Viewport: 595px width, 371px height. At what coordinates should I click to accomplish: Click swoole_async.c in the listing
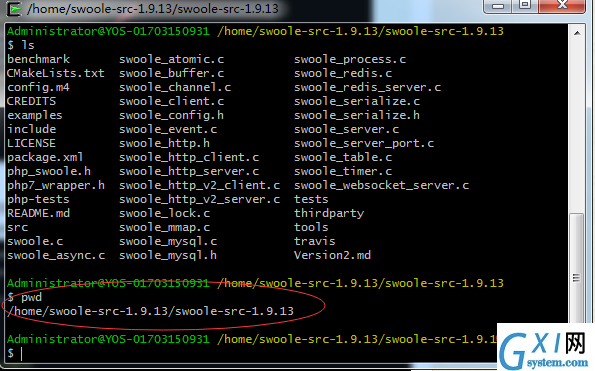tap(56, 255)
